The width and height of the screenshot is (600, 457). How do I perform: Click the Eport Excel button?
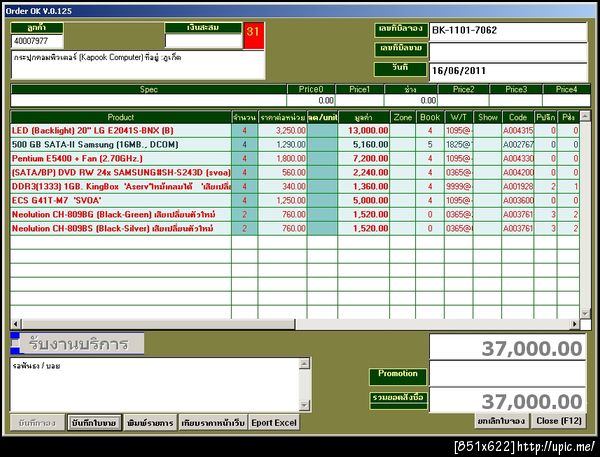274,423
